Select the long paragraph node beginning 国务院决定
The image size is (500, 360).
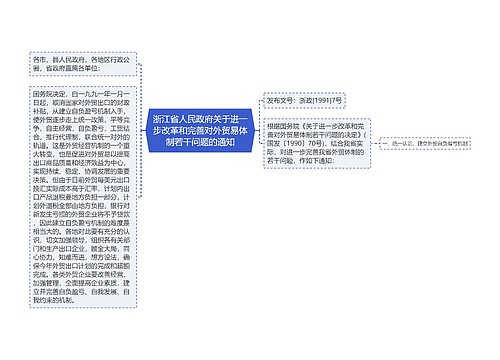pos(83,197)
